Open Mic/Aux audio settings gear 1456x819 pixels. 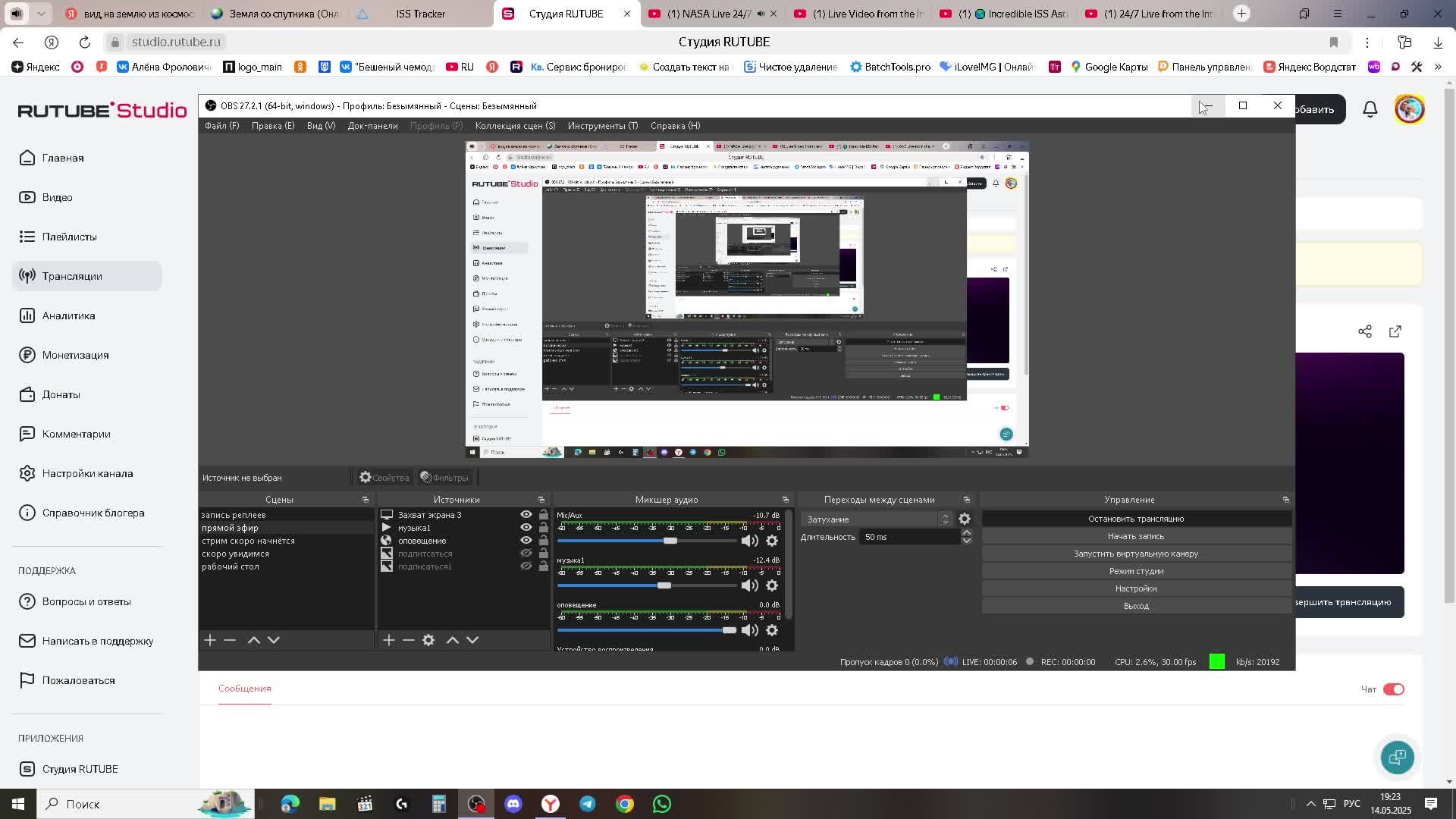click(772, 541)
